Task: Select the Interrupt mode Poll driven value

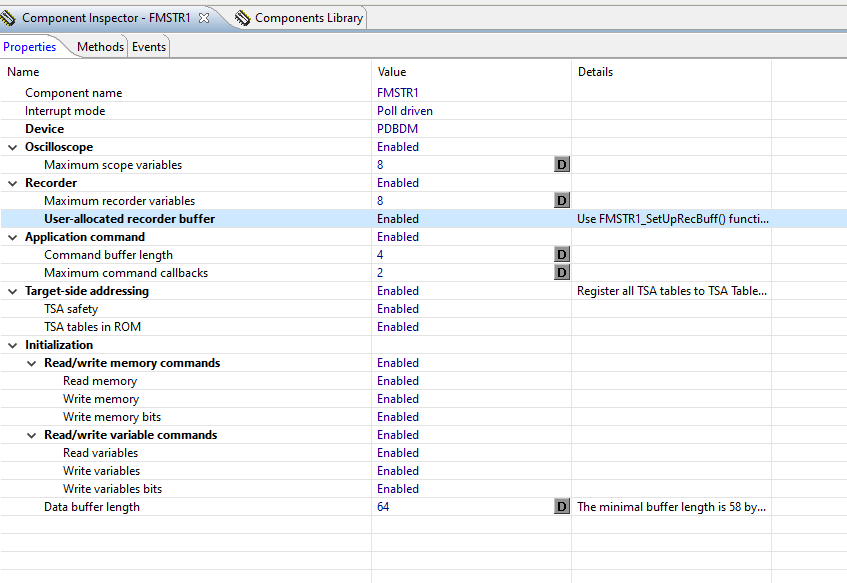Action: (x=405, y=111)
